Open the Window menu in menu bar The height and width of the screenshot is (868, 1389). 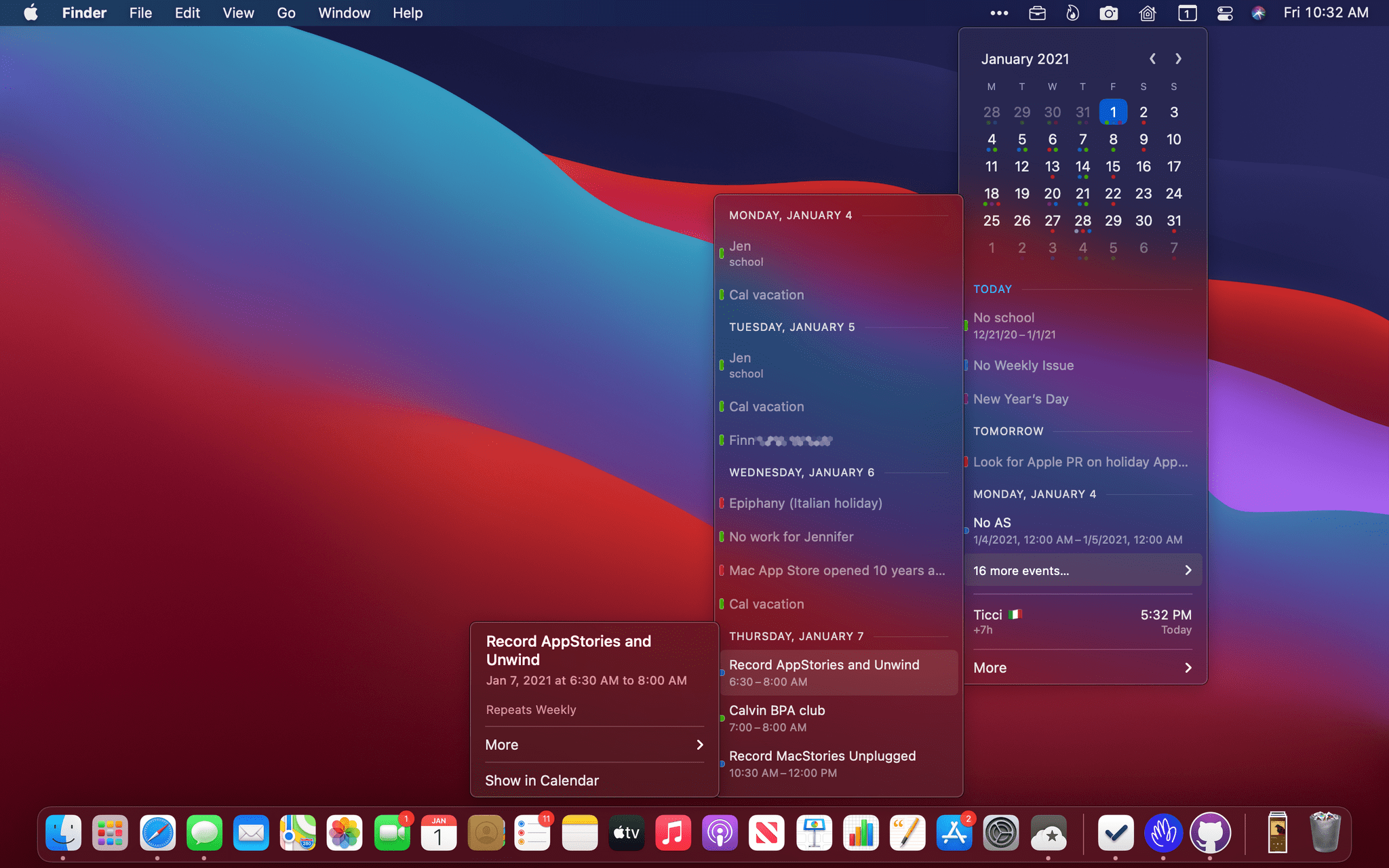pyautogui.click(x=344, y=13)
